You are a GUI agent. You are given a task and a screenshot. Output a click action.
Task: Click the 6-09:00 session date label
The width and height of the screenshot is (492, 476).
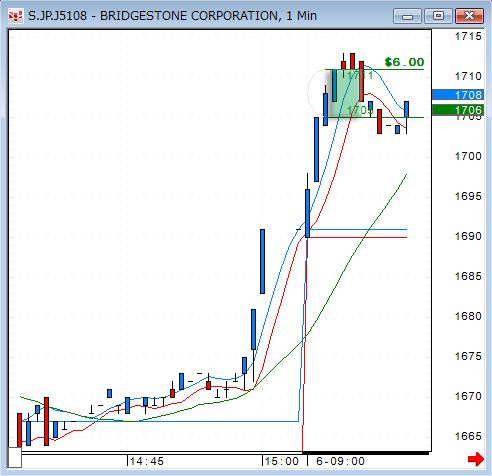[340, 461]
